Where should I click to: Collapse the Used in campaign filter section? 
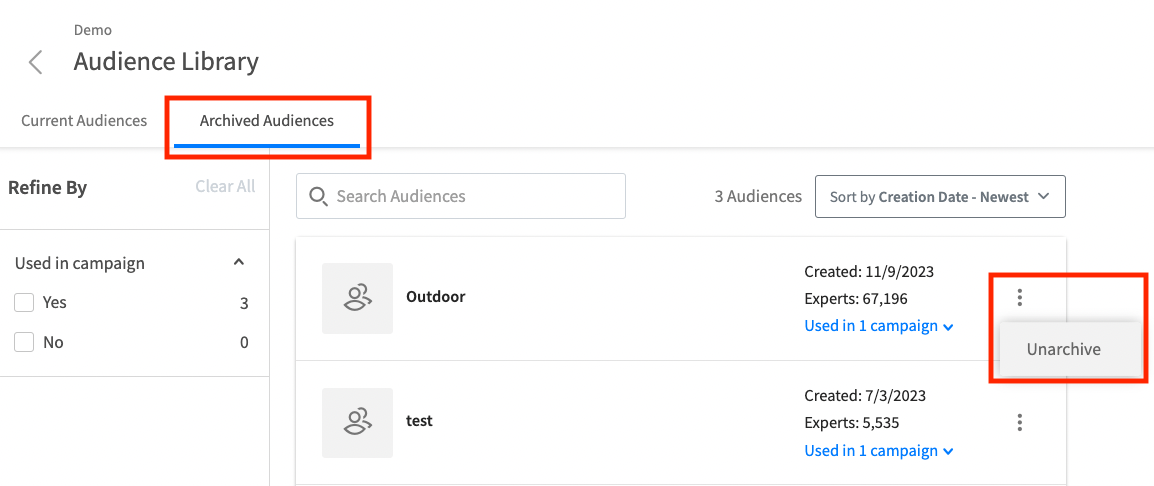[238, 262]
